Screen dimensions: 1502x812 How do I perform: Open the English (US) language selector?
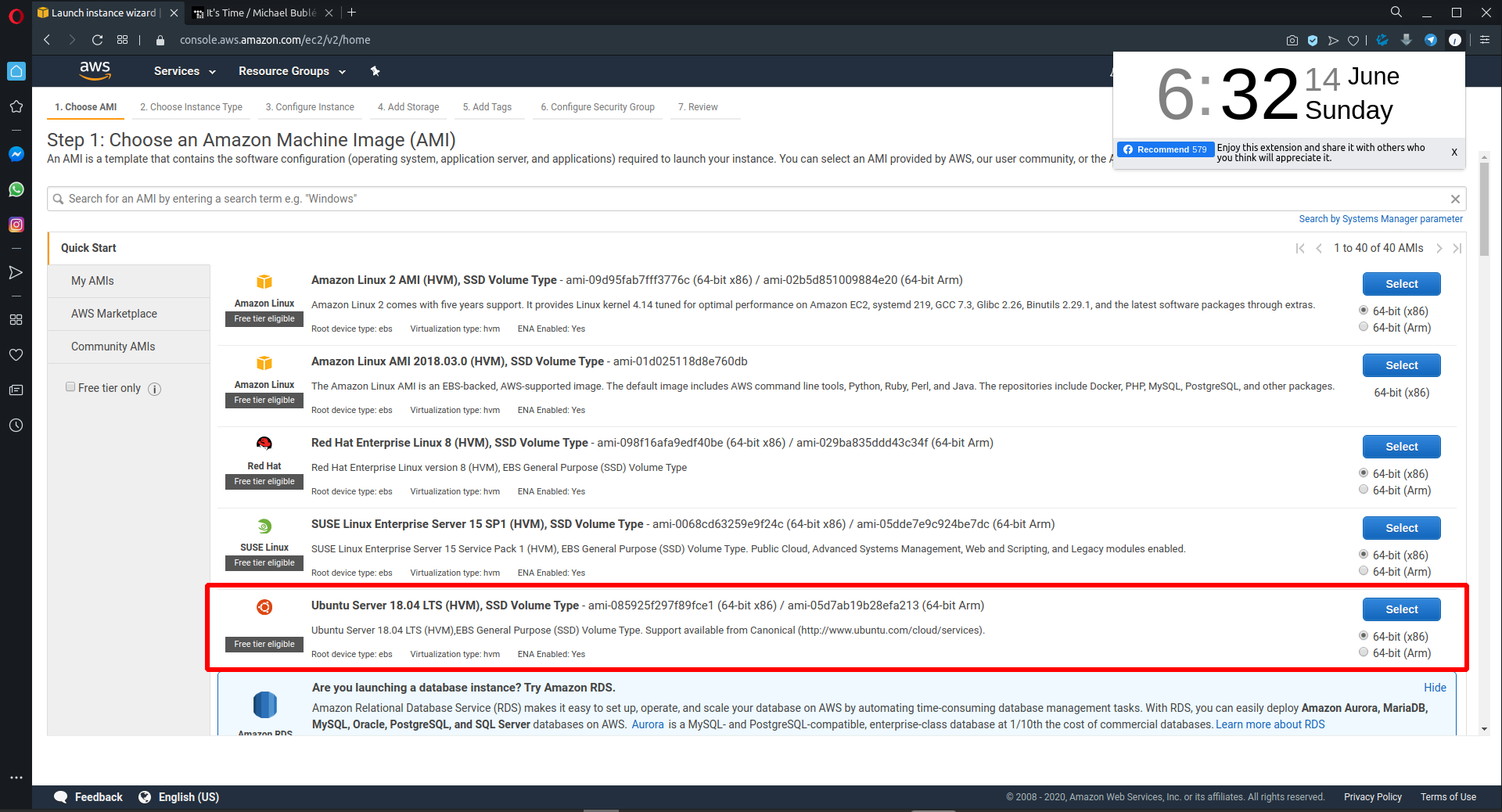(178, 797)
